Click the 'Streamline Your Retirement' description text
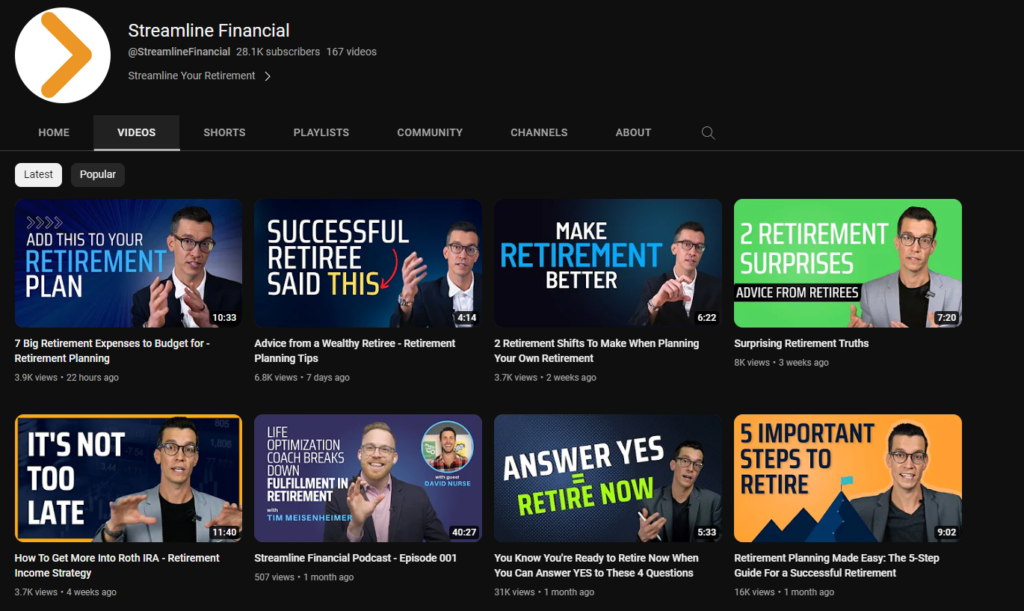This screenshot has width=1024, height=611. click(191, 76)
